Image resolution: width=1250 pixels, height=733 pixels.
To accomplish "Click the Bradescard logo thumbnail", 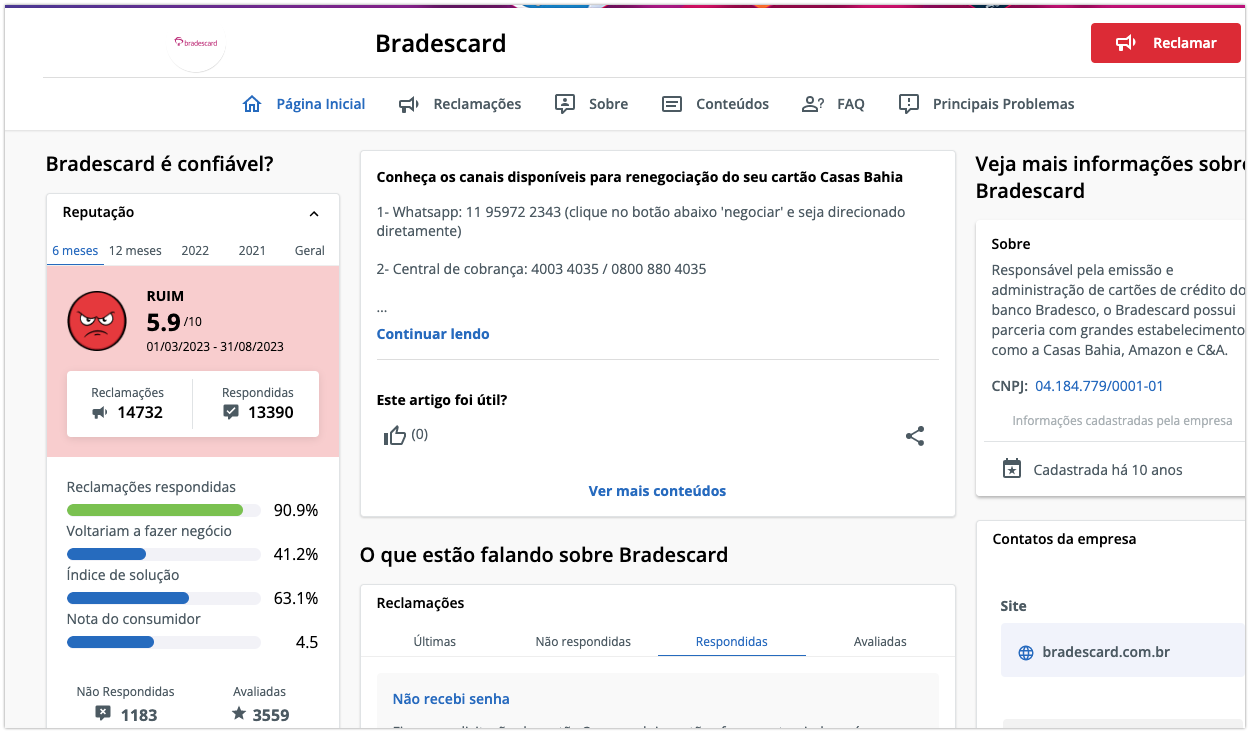I will click(x=196, y=43).
